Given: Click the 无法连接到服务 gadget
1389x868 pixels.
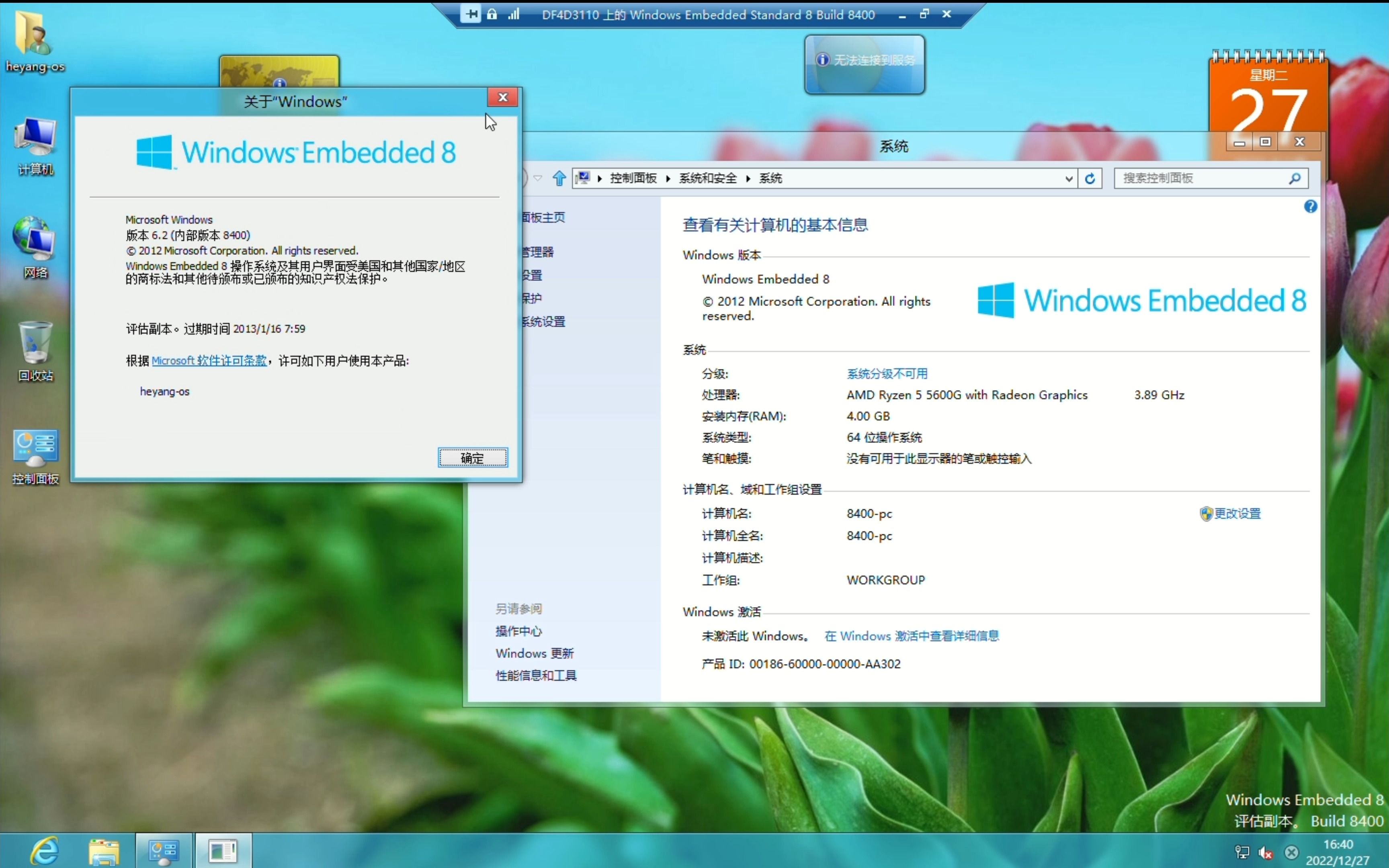Looking at the screenshot, I should click(865, 64).
